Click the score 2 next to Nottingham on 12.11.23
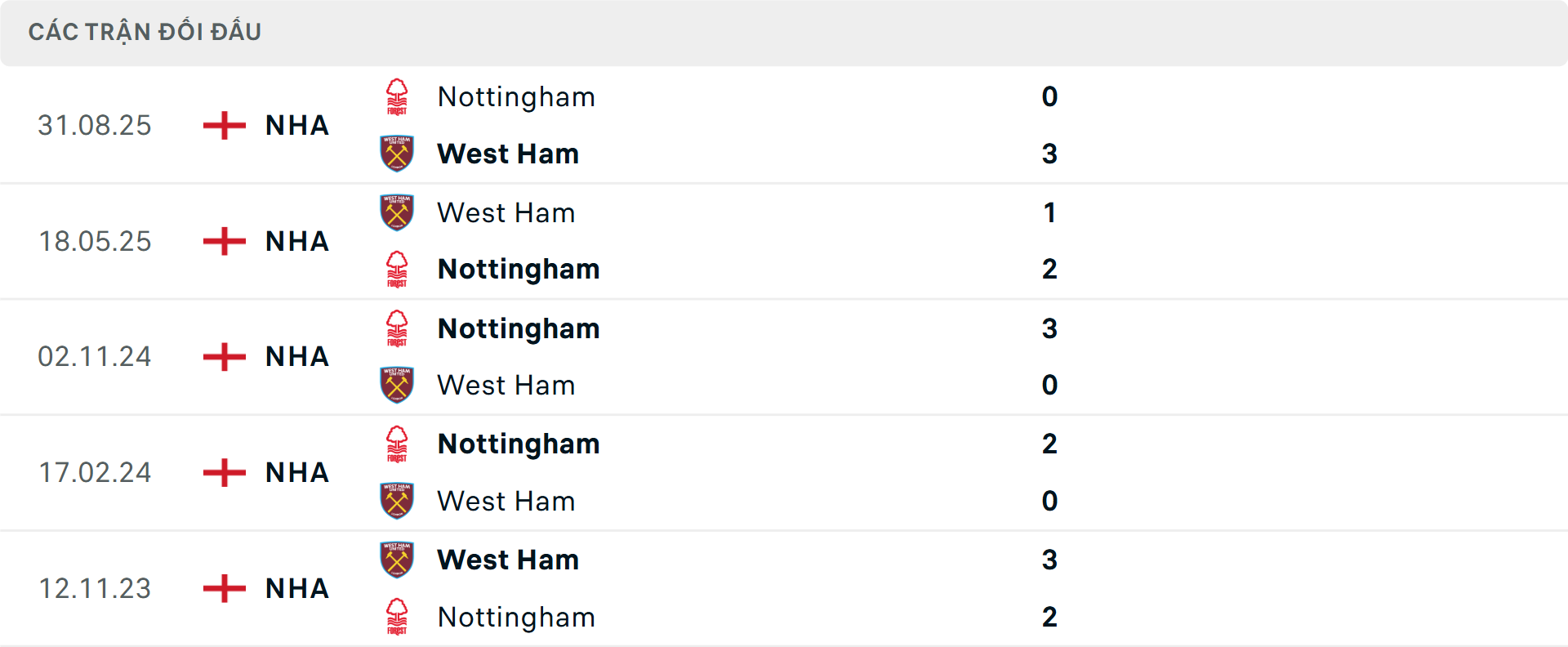The width and height of the screenshot is (1568, 647). (x=1049, y=617)
